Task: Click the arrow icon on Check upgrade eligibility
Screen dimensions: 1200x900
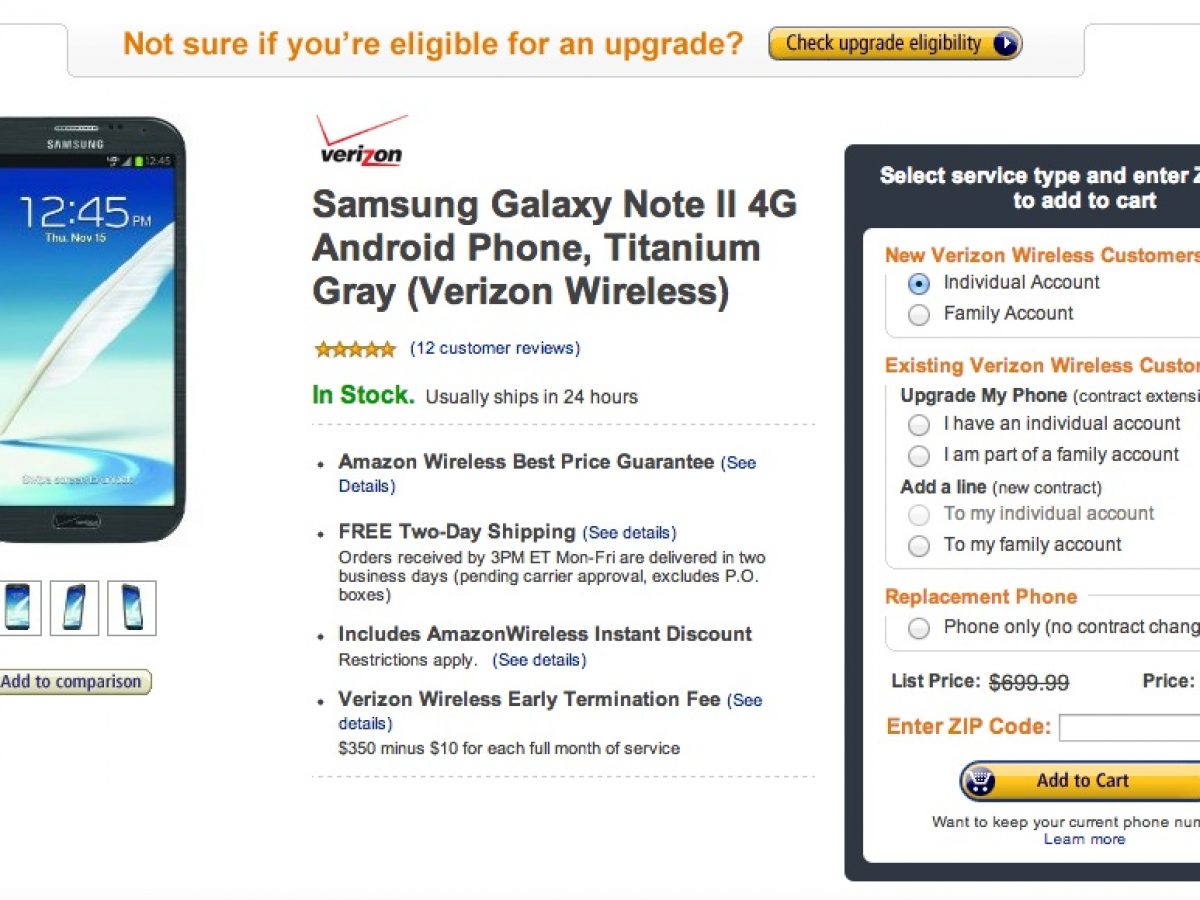Action: (1004, 44)
